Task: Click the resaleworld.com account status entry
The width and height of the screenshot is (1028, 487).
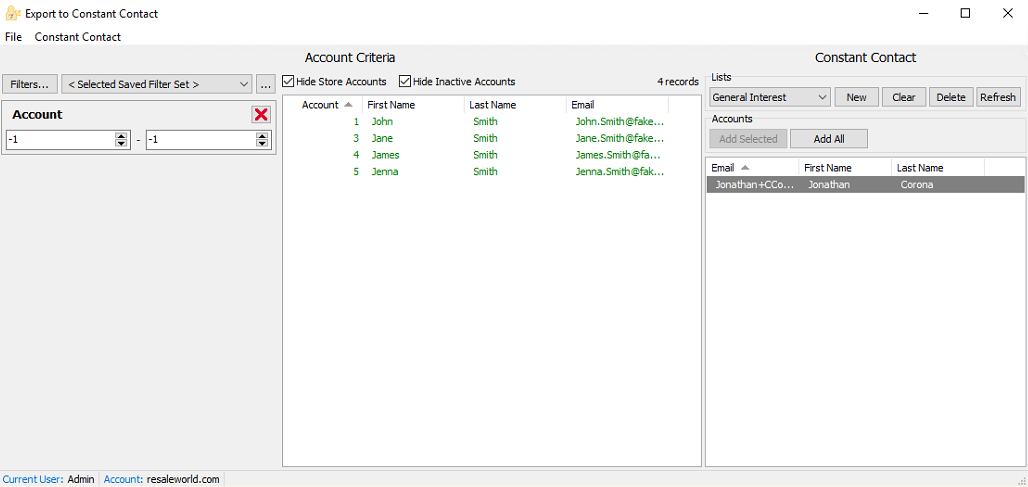Action: [x=161, y=479]
